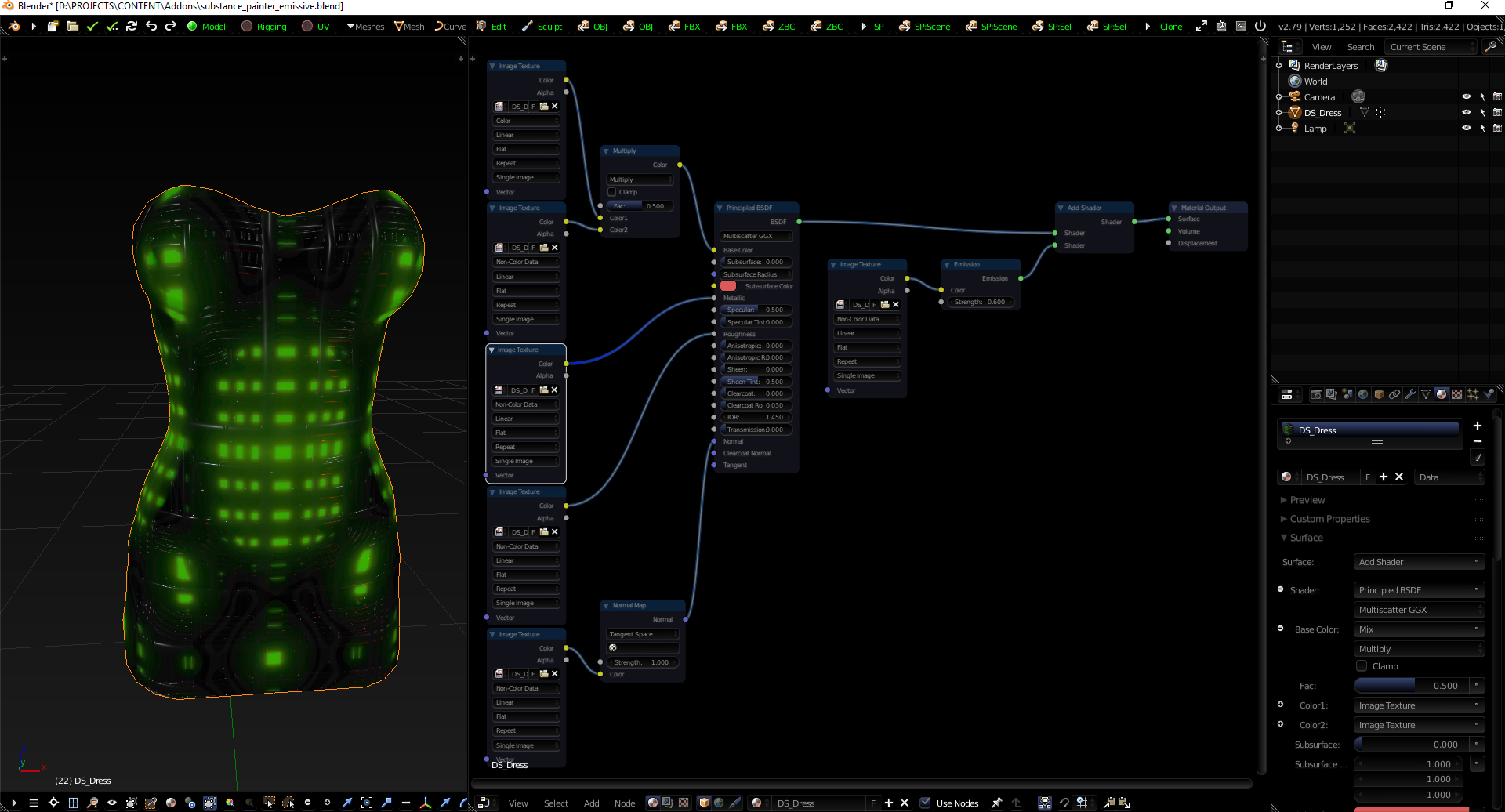Adjust Emission Strength 0.600 slider
Image resolution: width=1505 pixels, height=812 pixels.
980,302
